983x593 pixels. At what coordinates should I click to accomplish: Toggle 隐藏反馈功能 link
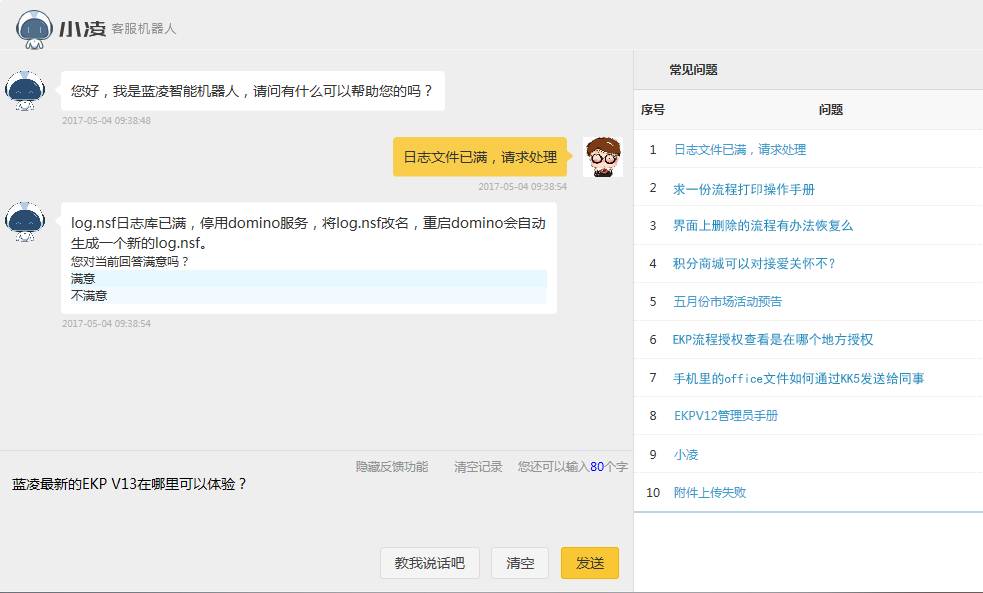click(392, 466)
